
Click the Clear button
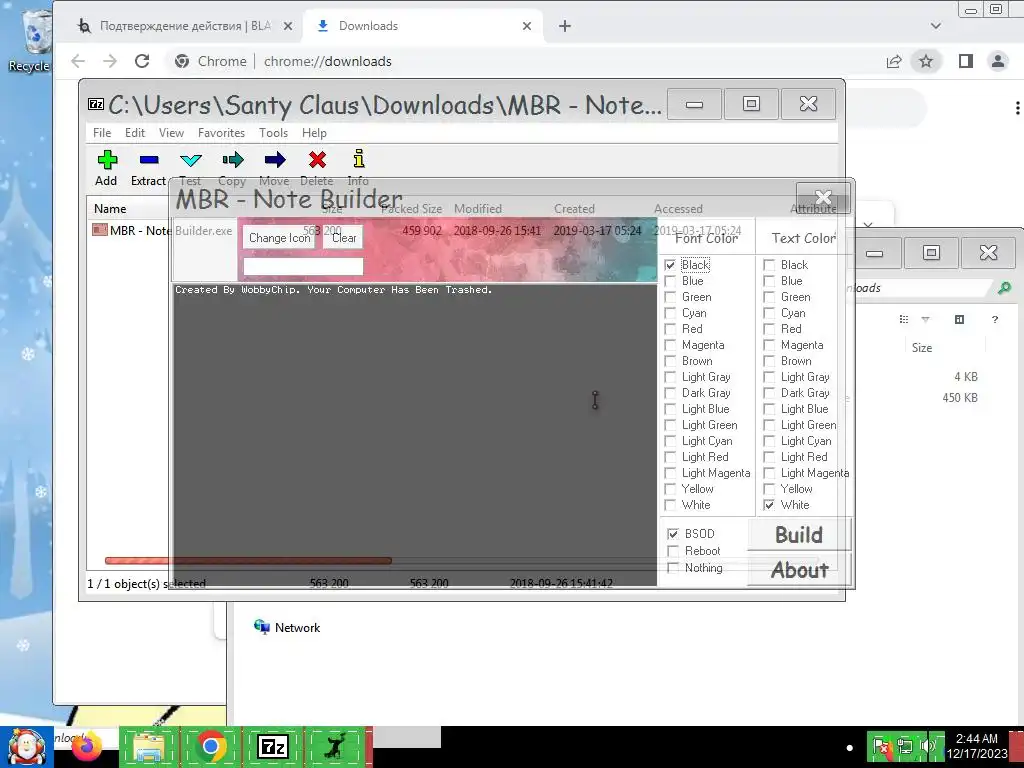click(x=344, y=238)
